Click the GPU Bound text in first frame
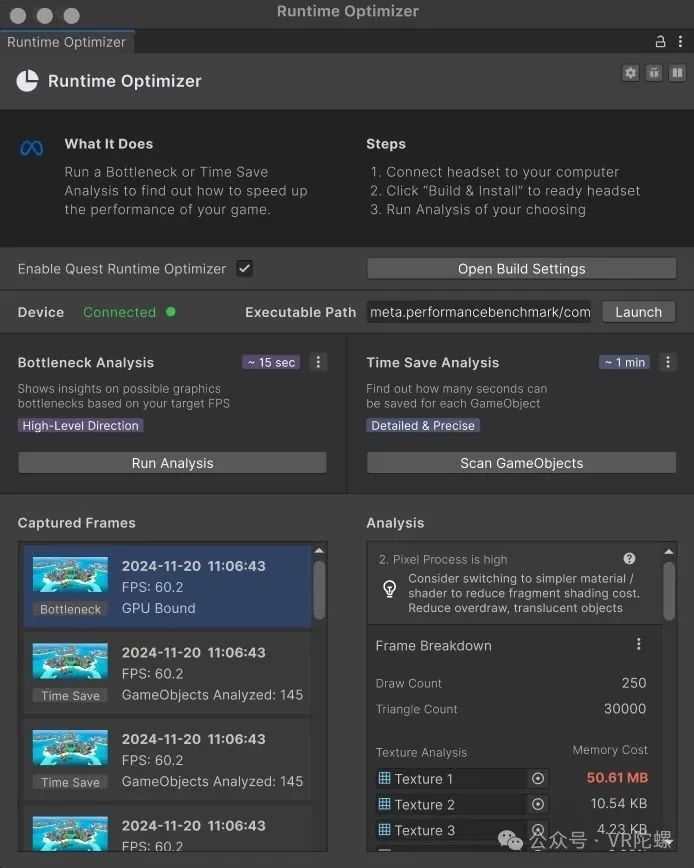Screen dimensions: 694x868 coord(158,608)
